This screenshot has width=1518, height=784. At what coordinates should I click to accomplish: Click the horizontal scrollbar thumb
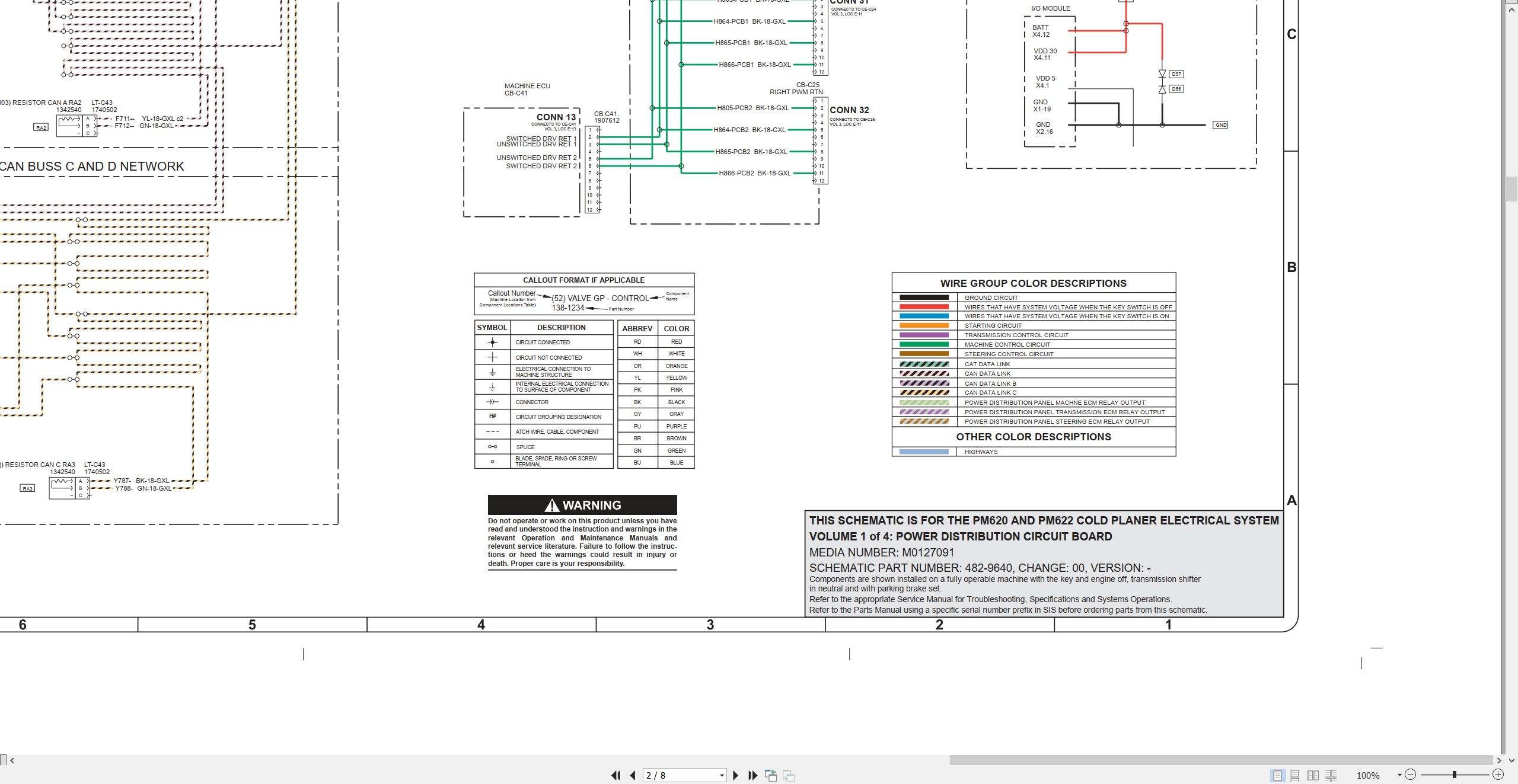coord(1221,760)
